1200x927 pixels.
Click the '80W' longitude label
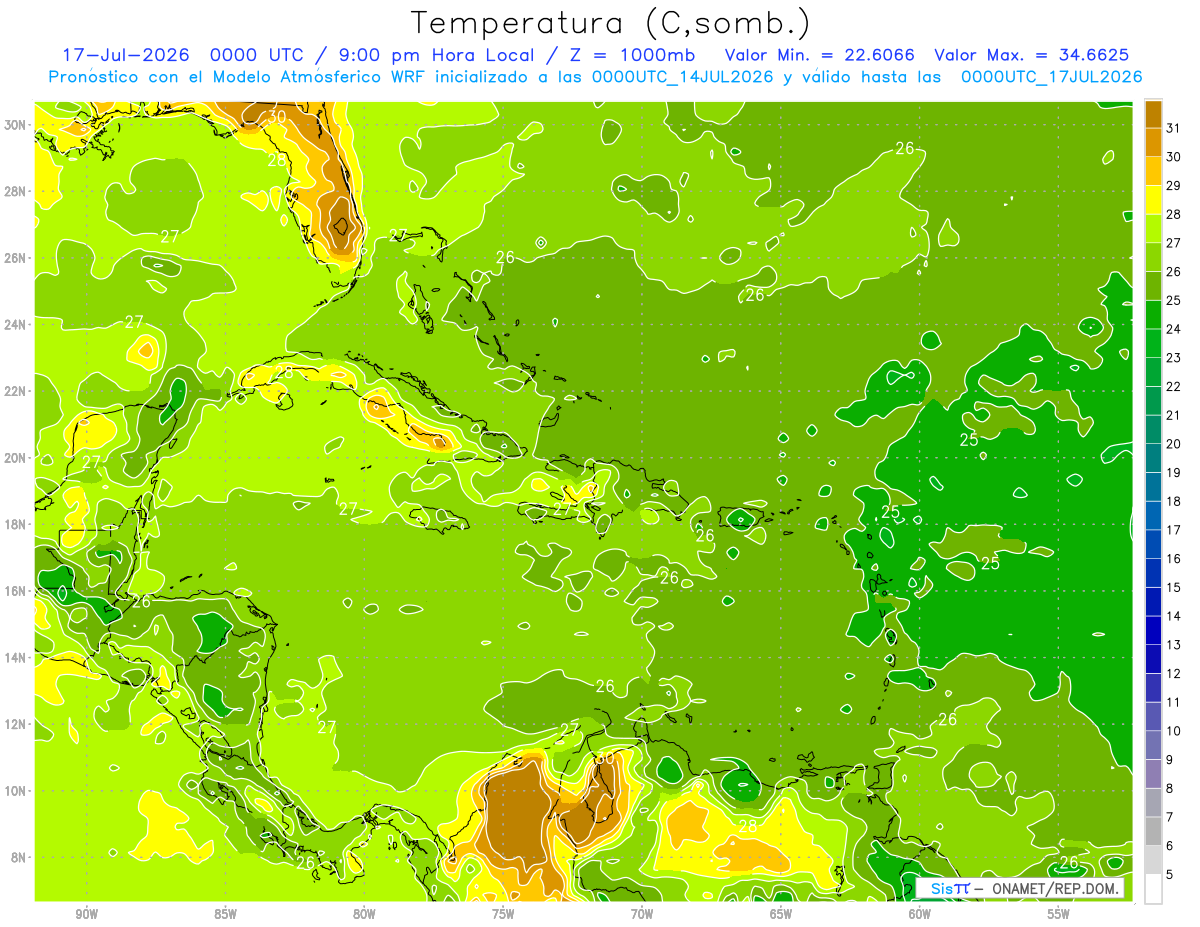pos(364,913)
